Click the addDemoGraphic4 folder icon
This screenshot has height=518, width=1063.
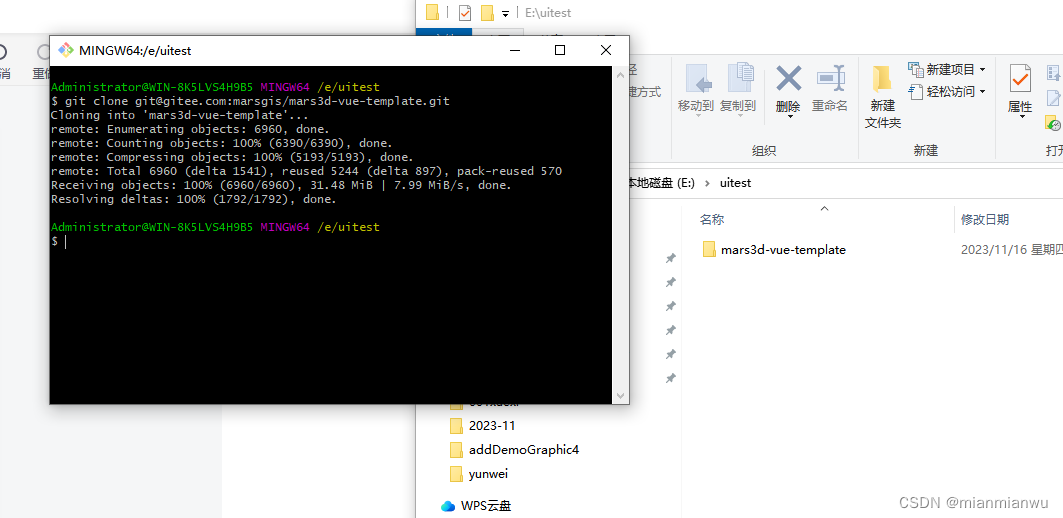click(456, 450)
